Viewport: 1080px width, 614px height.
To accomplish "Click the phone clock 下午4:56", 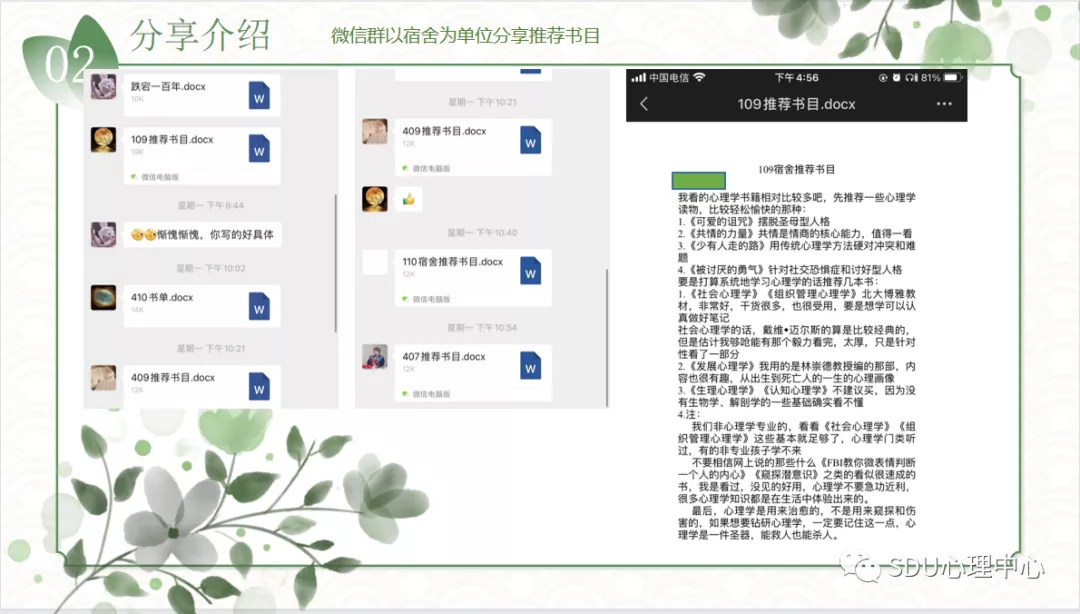I will [x=797, y=78].
